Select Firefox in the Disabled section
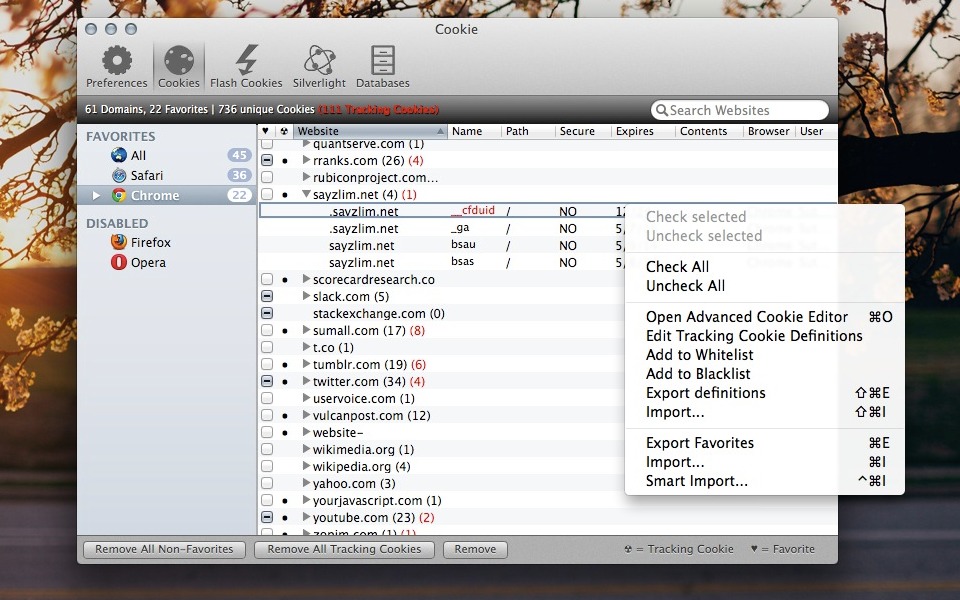The width and height of the screenshot is (960, 600). [x=150, y=242]
